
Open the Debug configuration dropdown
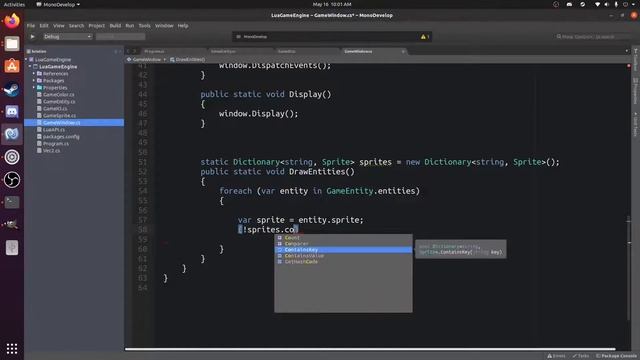tap(67, 37)
